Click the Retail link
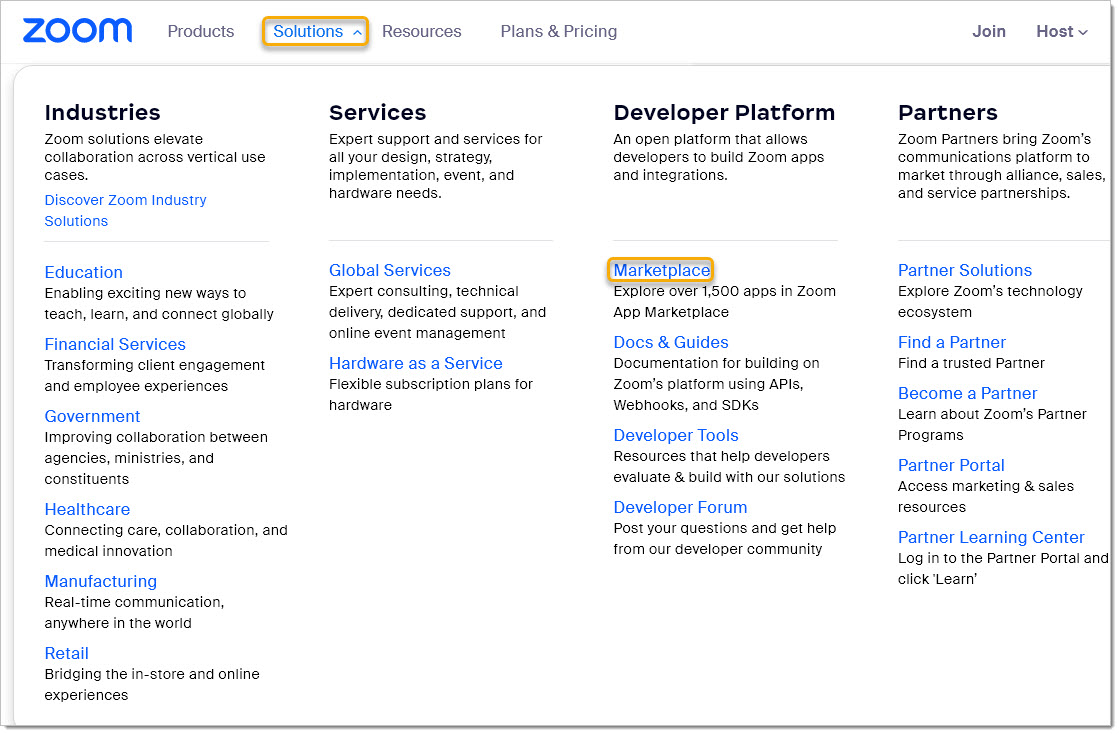 [x=66, y=653]
